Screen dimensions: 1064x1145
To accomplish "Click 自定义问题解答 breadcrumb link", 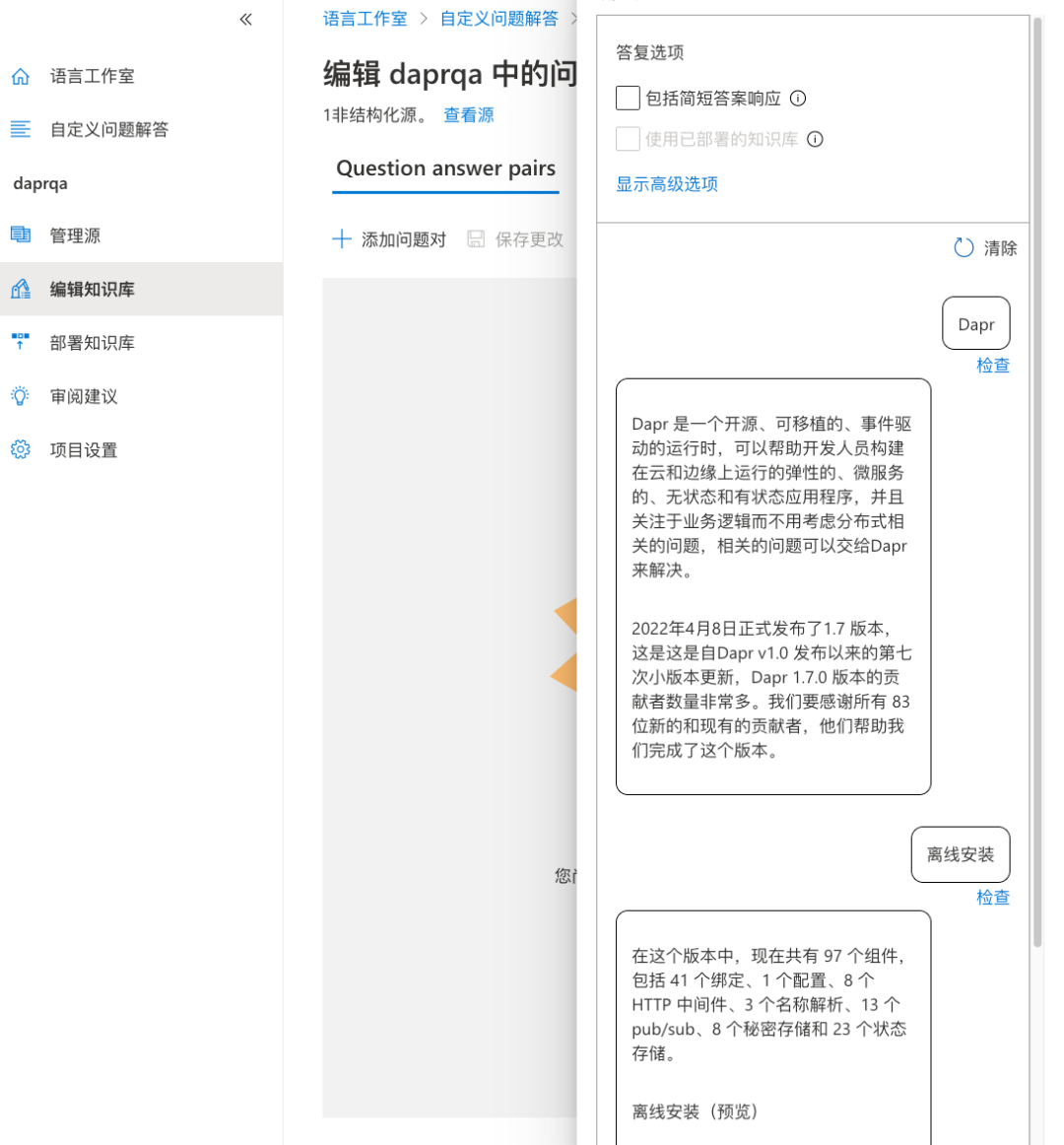I will [x=499, y=19].
